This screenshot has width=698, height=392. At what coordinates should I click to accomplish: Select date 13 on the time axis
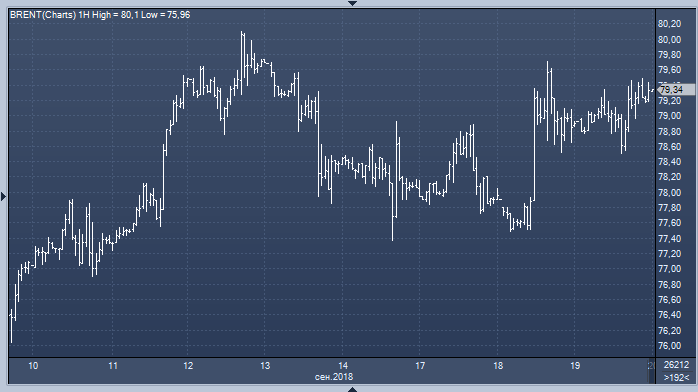(x=265, y=366)
